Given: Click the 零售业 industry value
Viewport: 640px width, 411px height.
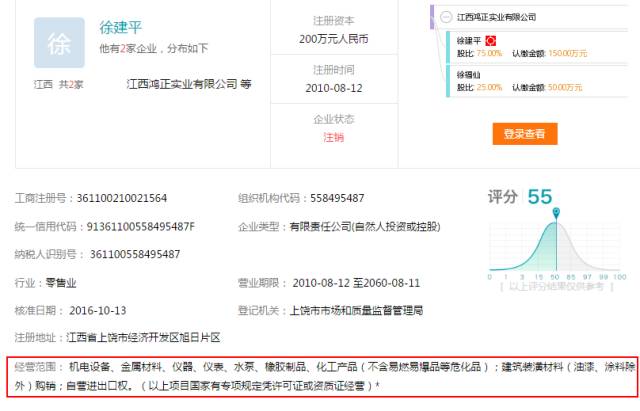Looking at the screenshot, I should coord(61,283).
